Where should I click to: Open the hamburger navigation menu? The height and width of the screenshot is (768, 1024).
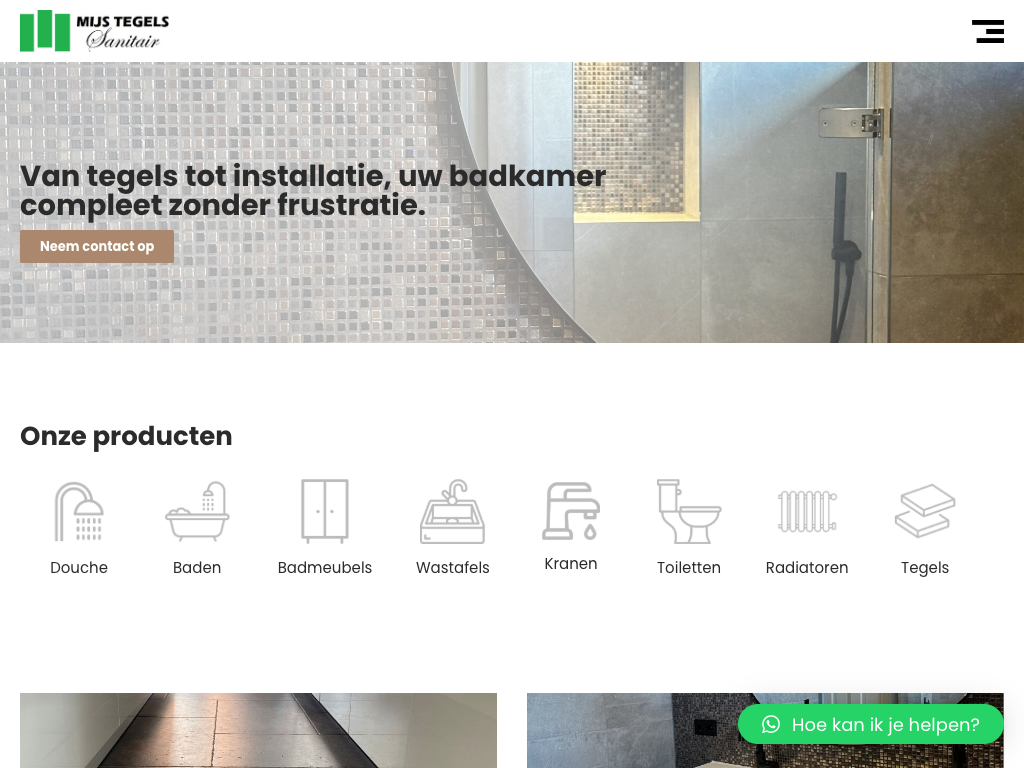pyautogui.click(x=987, y=31)
